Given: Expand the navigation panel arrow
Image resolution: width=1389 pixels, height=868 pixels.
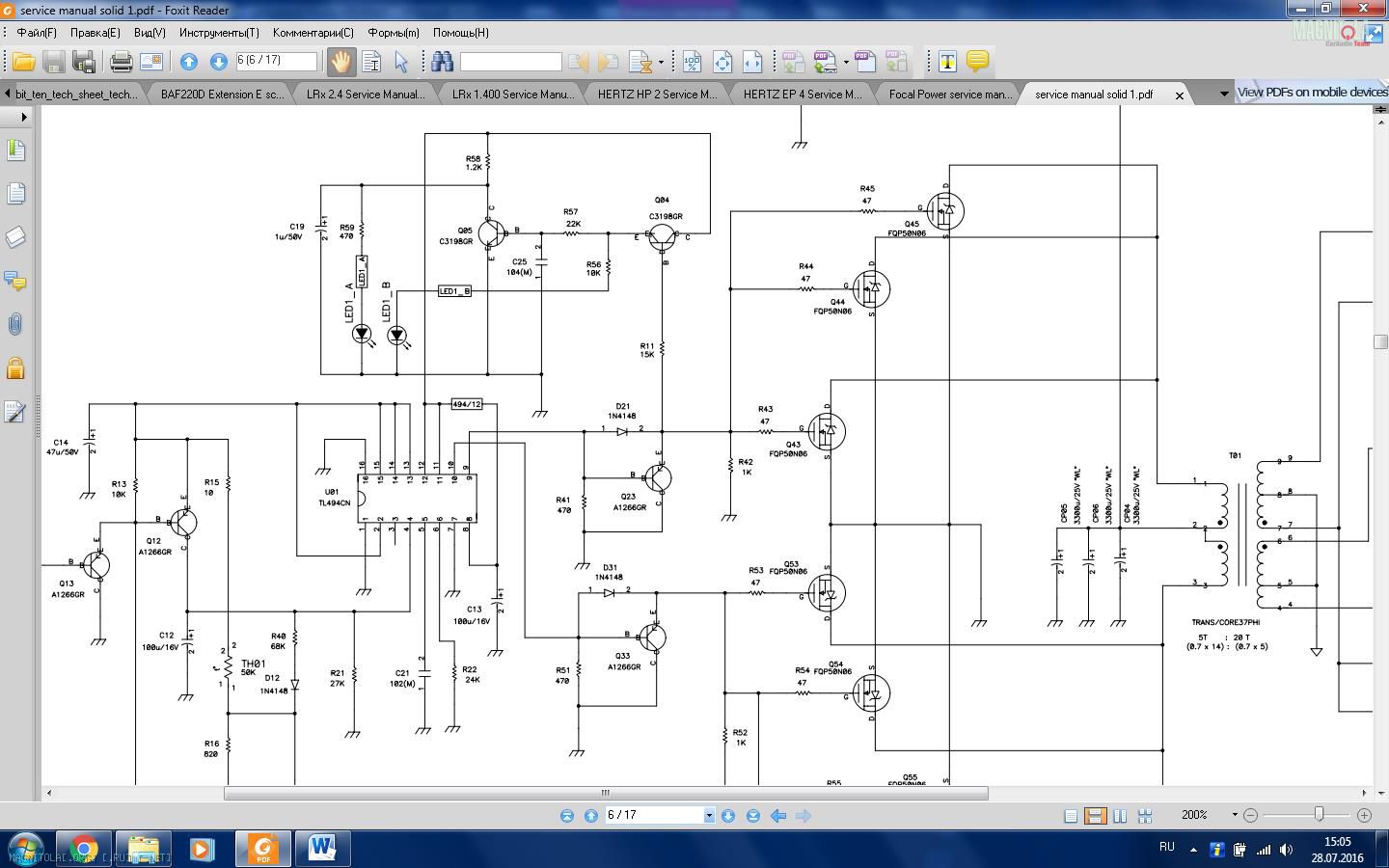Looking at the screenshot, I should (x=23, y=117).
